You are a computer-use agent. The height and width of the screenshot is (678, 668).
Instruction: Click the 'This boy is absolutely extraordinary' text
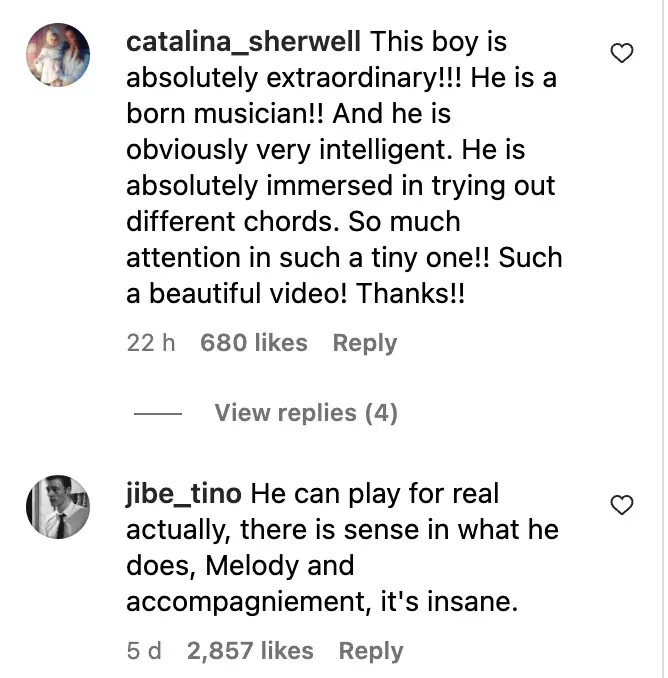(x=440, y=44)
